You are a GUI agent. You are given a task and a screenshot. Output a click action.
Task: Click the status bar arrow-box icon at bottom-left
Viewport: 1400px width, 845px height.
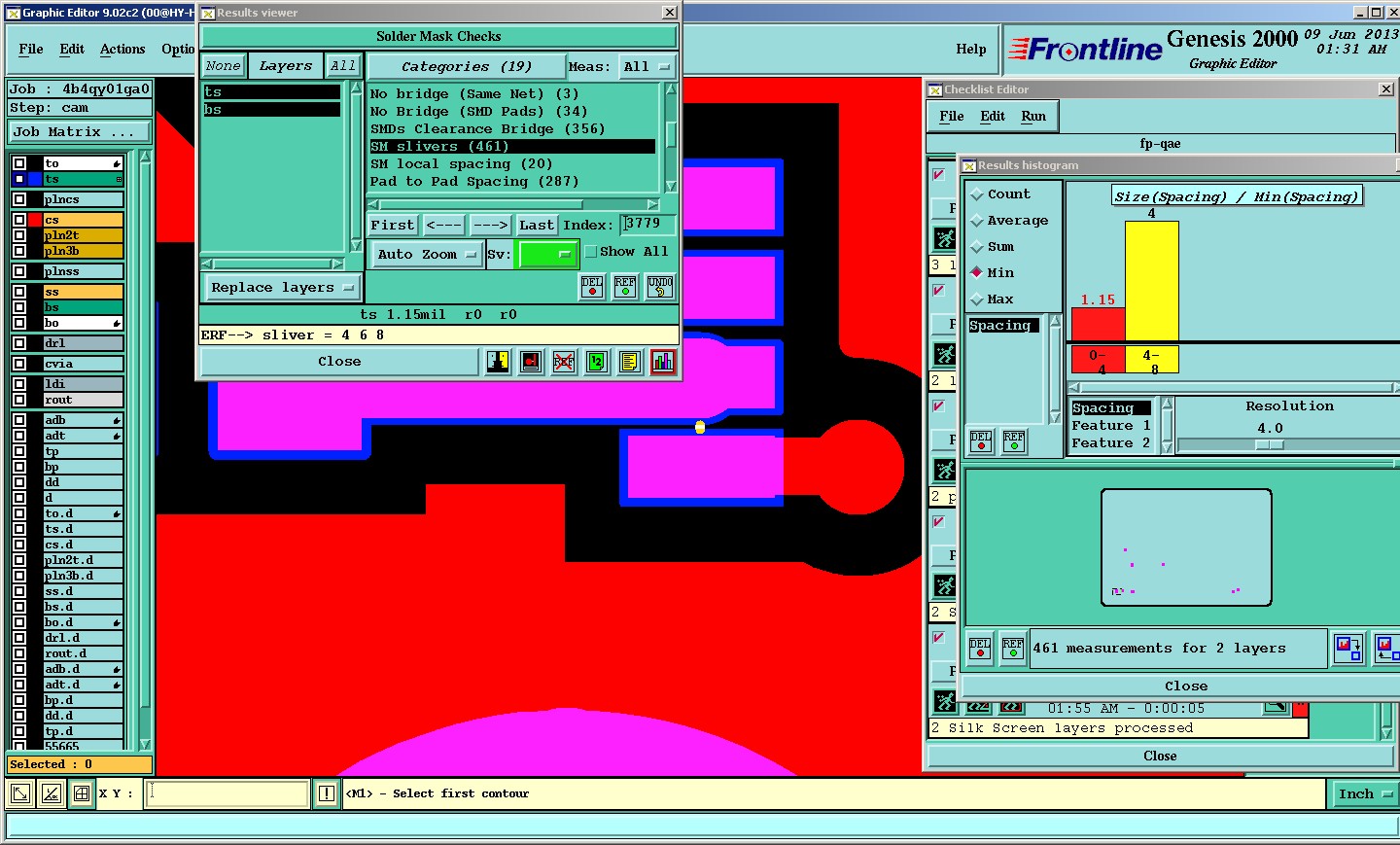coord(19,793)
